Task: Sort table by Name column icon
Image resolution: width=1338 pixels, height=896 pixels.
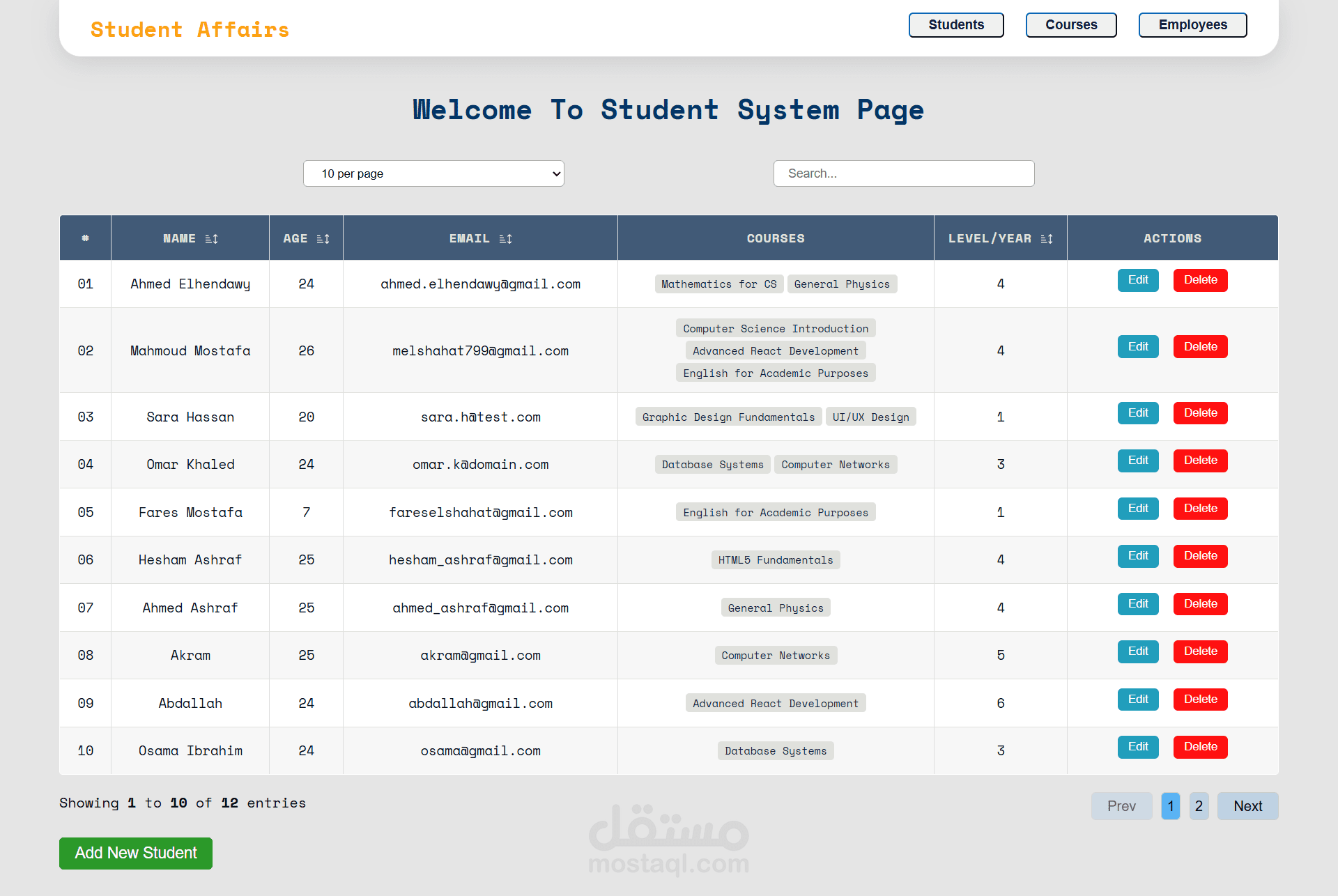Action: (212, 239)
